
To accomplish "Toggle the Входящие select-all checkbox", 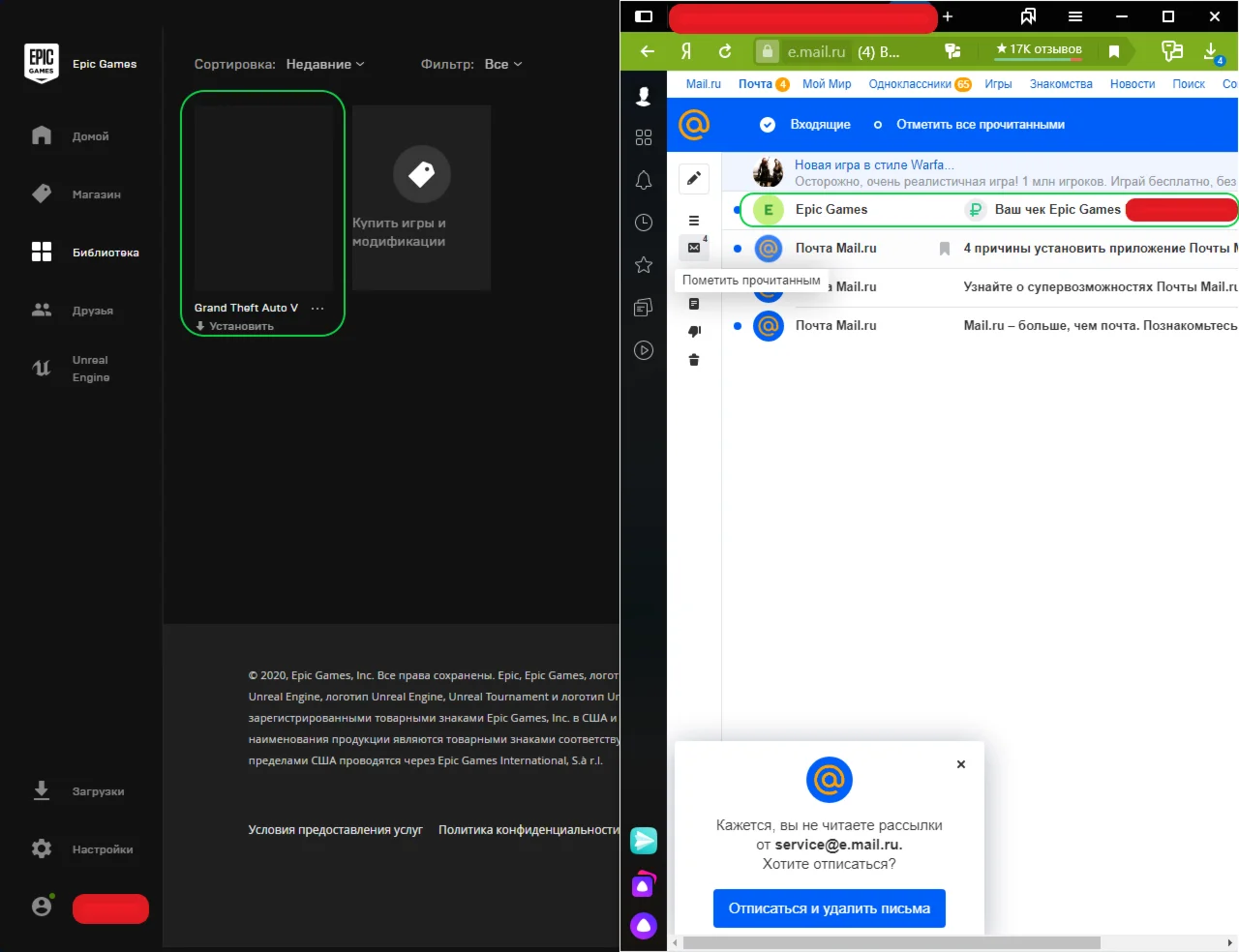I will [x=768, y=125].
